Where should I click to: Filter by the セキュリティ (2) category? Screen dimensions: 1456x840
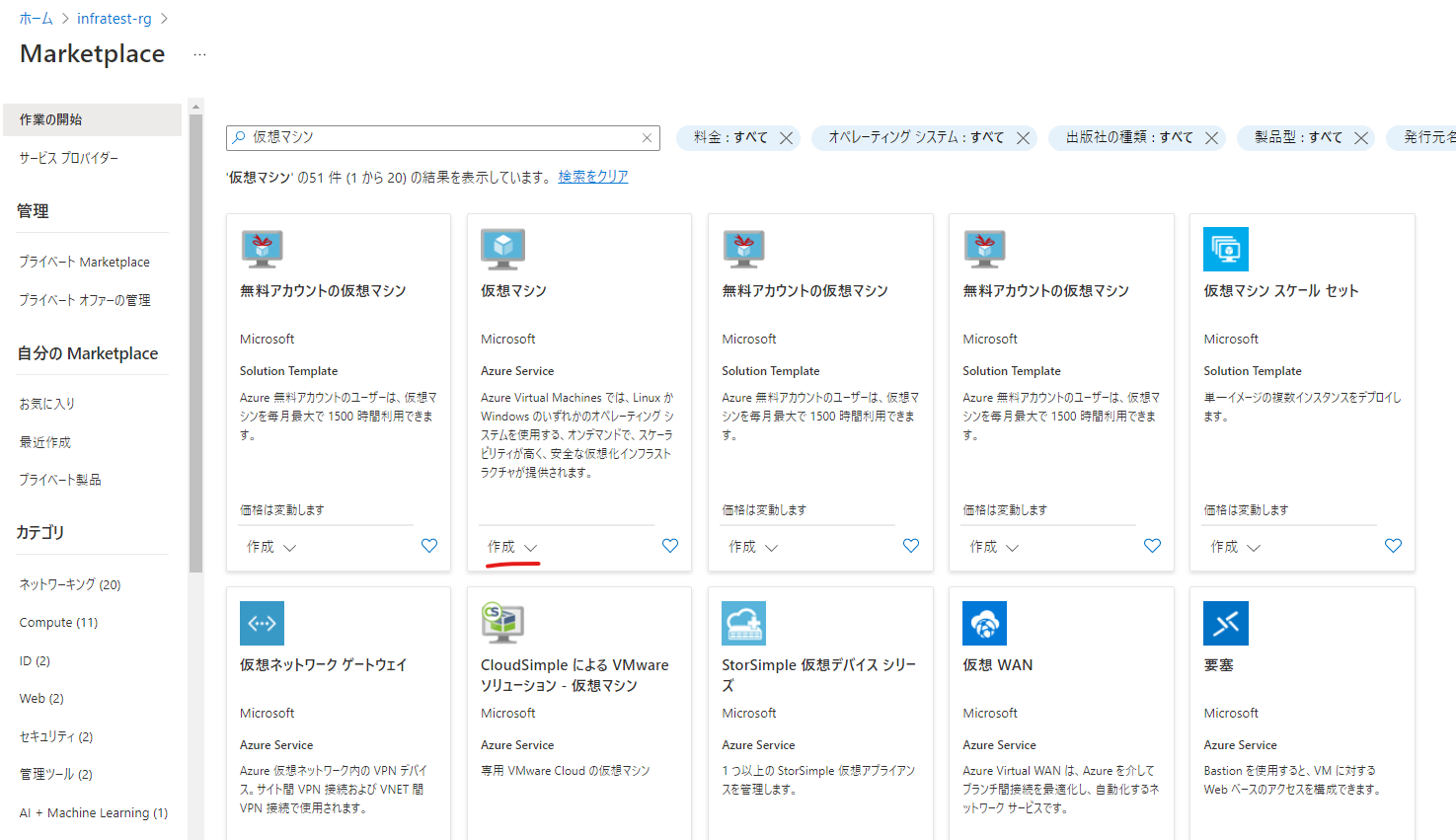tap(56, 736)
